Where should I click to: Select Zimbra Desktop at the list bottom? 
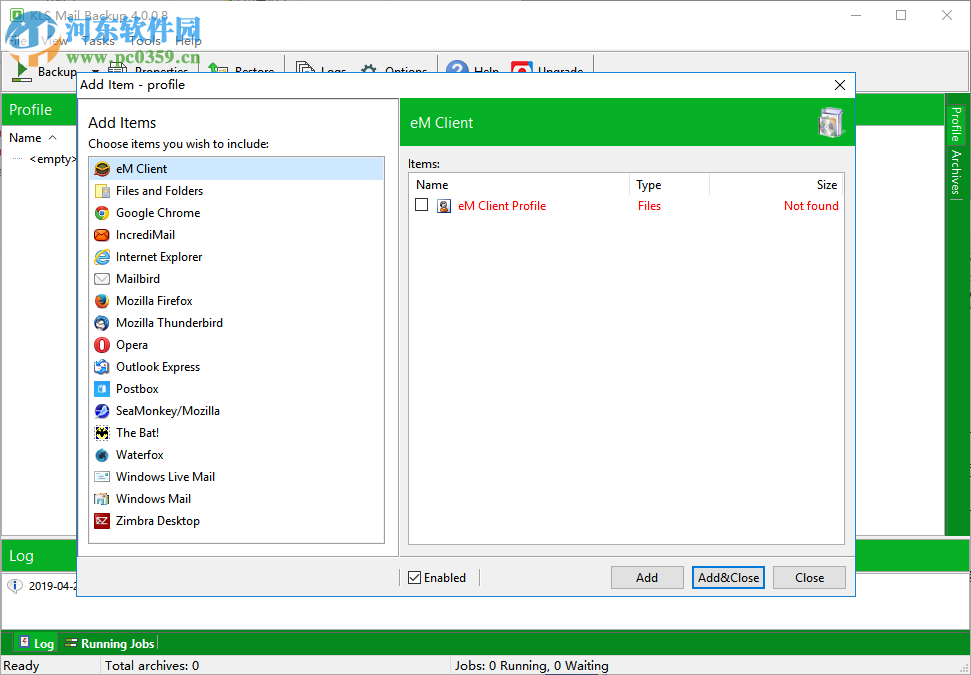[157, 520]
